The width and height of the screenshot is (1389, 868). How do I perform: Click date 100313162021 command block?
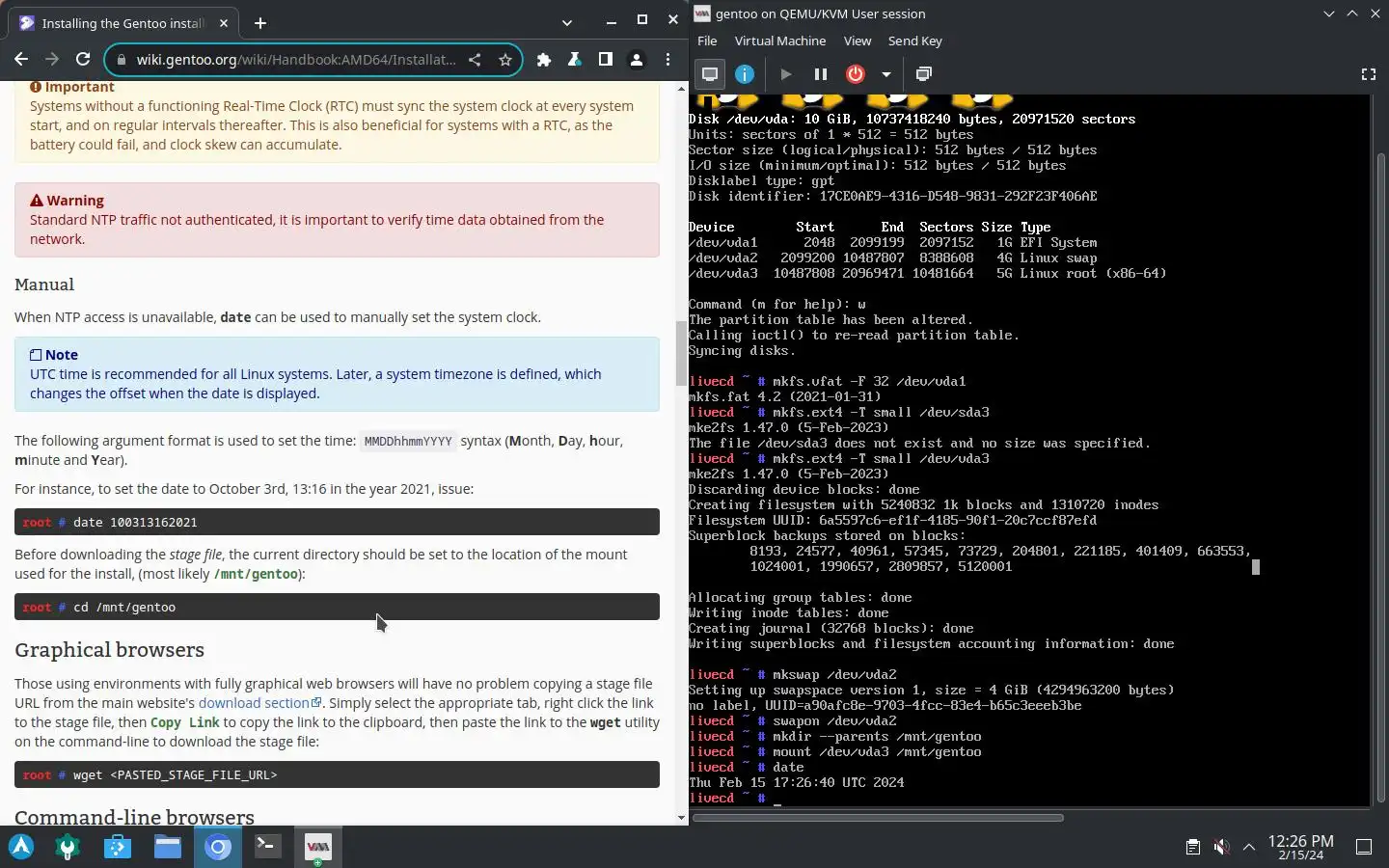tap(337, 522)
